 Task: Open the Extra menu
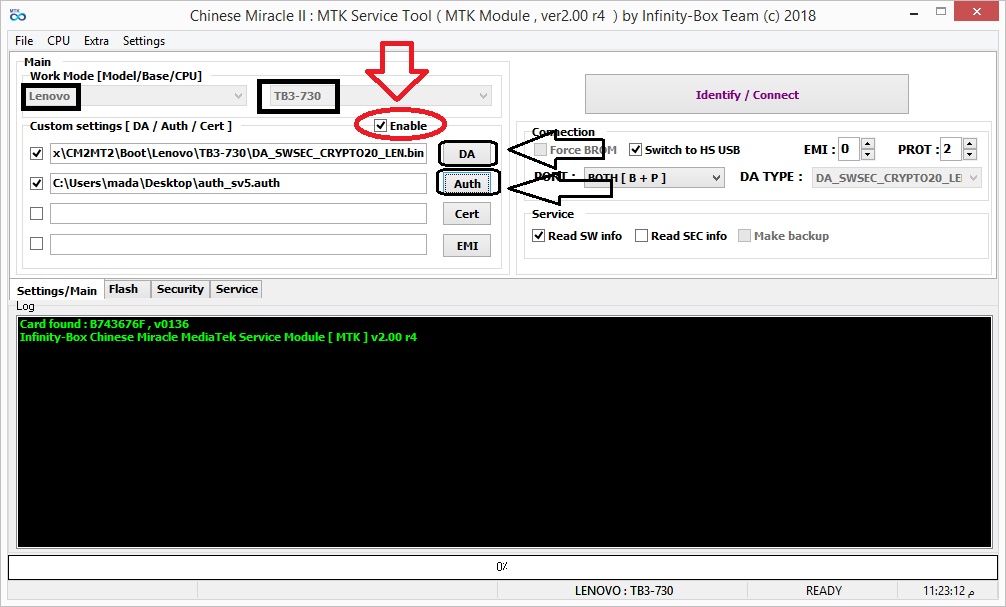[96, 40]
